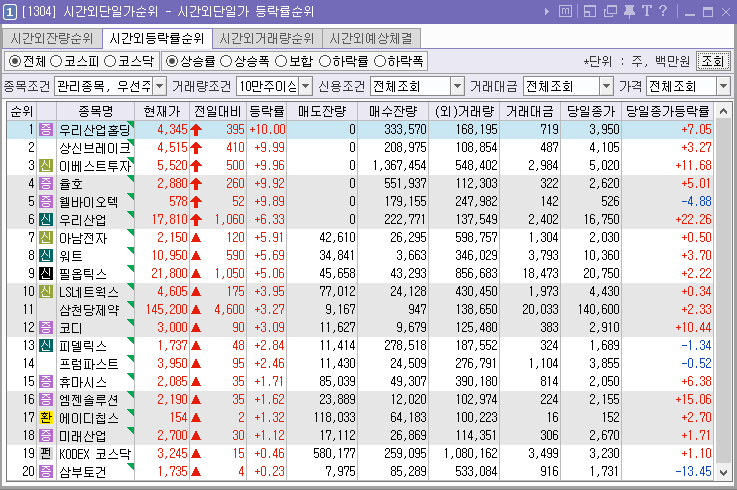Open the 거래량조건 dropdown

point(306,86)
